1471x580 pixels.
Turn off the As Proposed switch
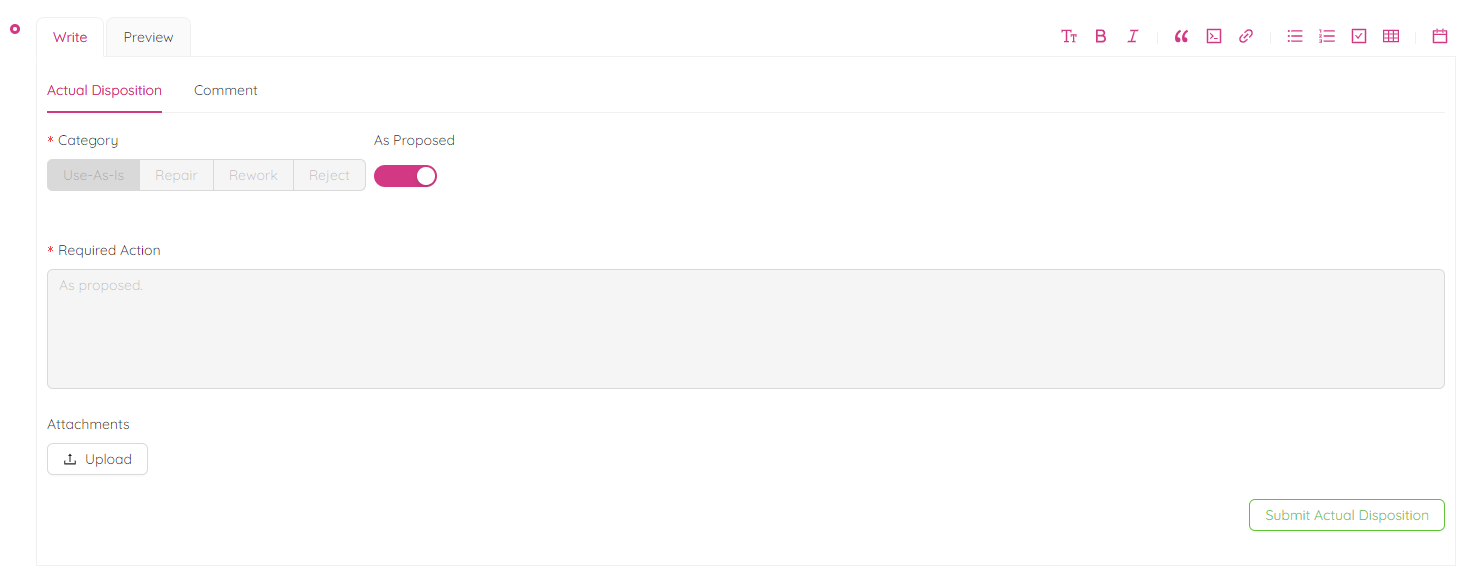pyautogui.click(x=405, y=176)
